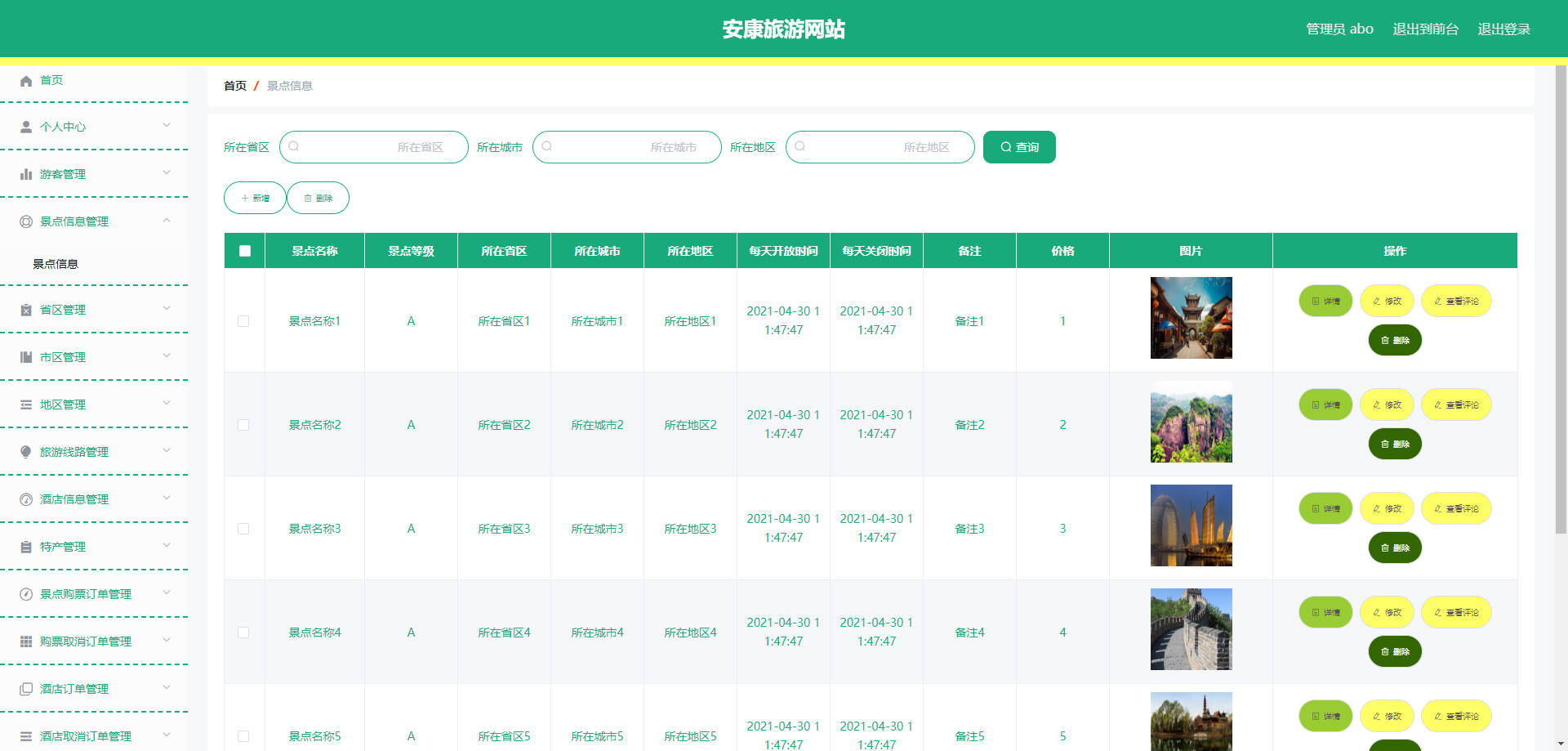This screenshot has height=751, width=1568.
Task: Expand 市区管理 using its chevron
Action: [167, 355]
